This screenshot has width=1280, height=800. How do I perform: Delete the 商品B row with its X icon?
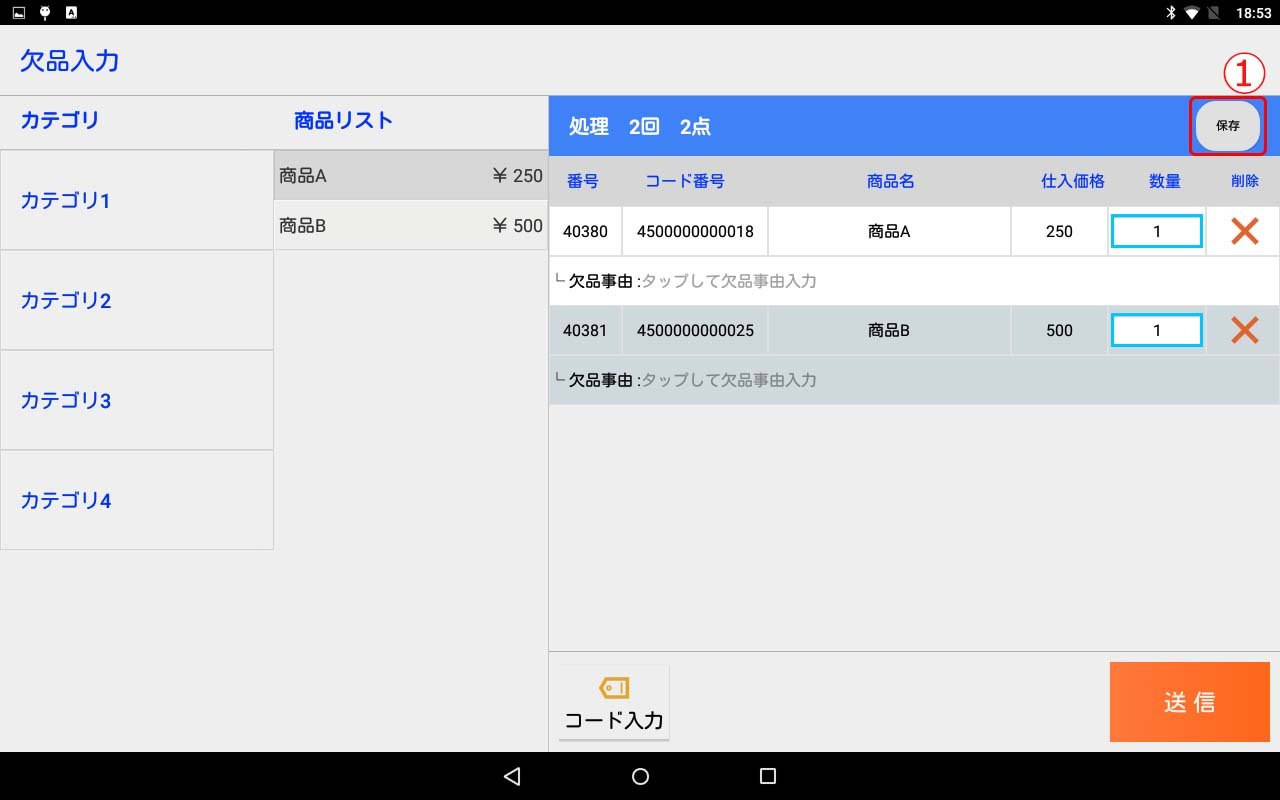point(1244,330)
